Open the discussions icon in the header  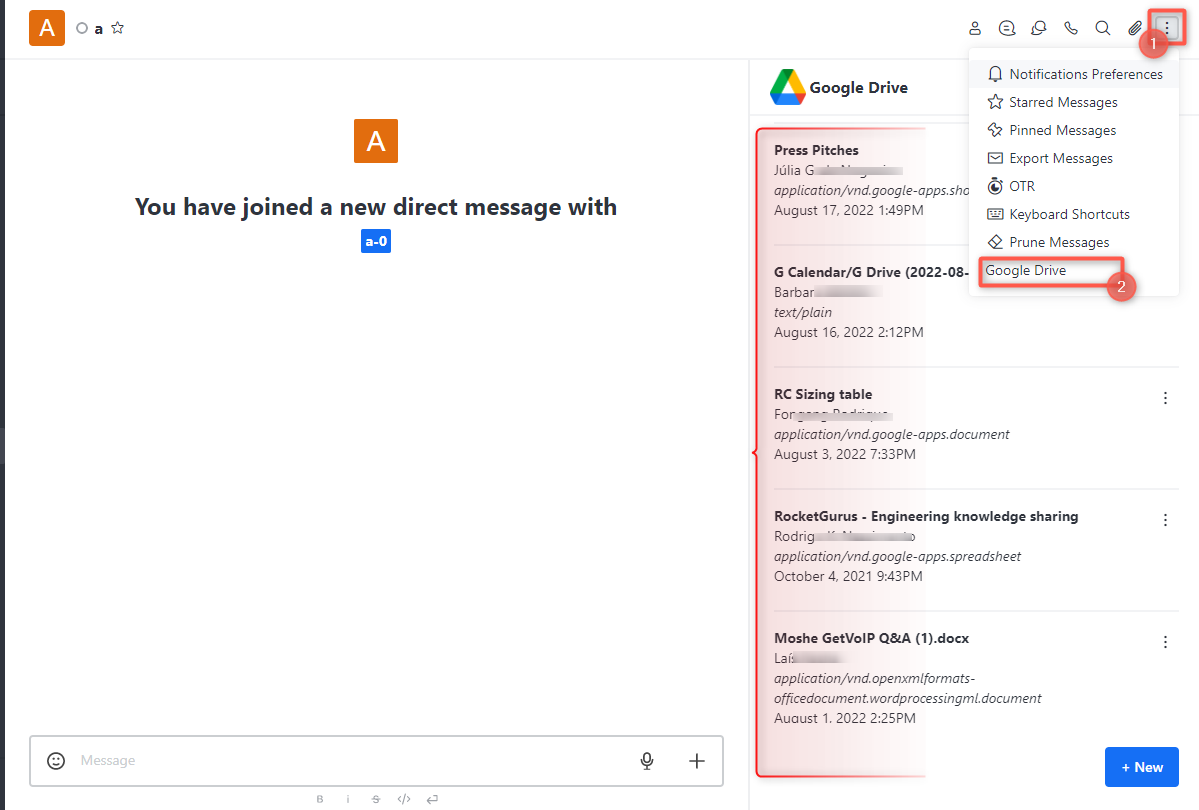(1038, 28)
